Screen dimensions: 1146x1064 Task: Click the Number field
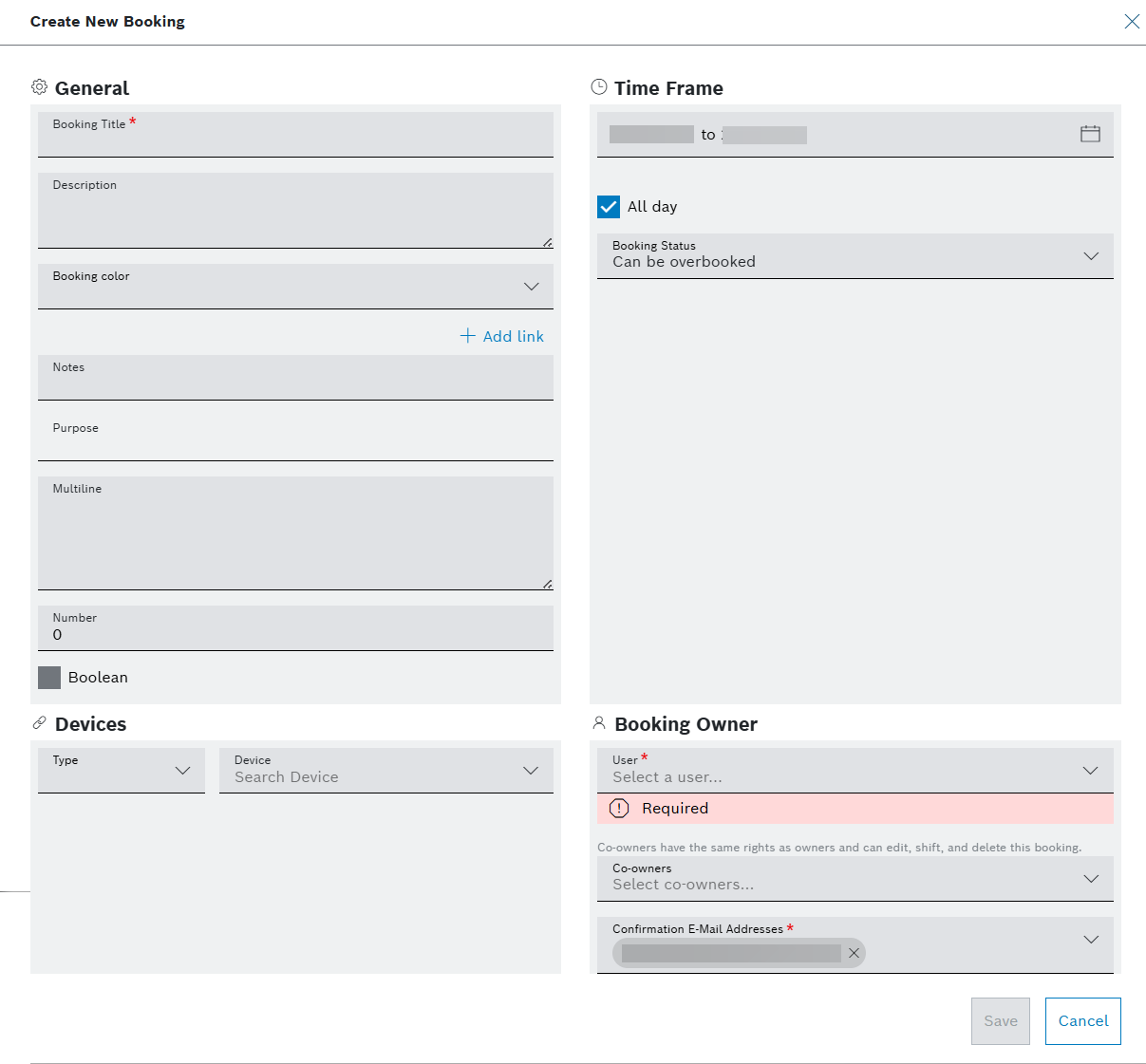[x=295, y=628]
